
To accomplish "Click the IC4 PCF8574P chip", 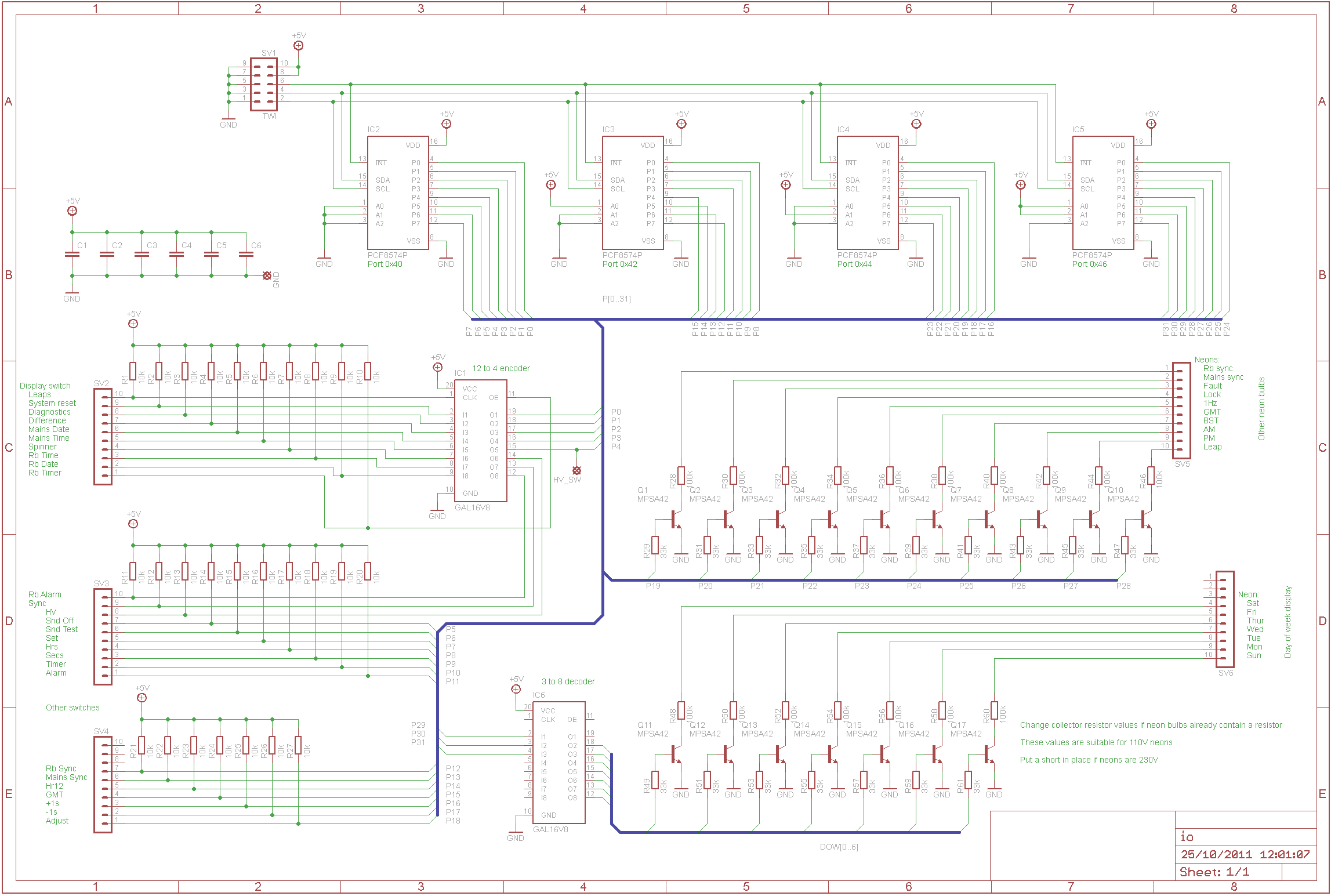I will pos(868,193).
